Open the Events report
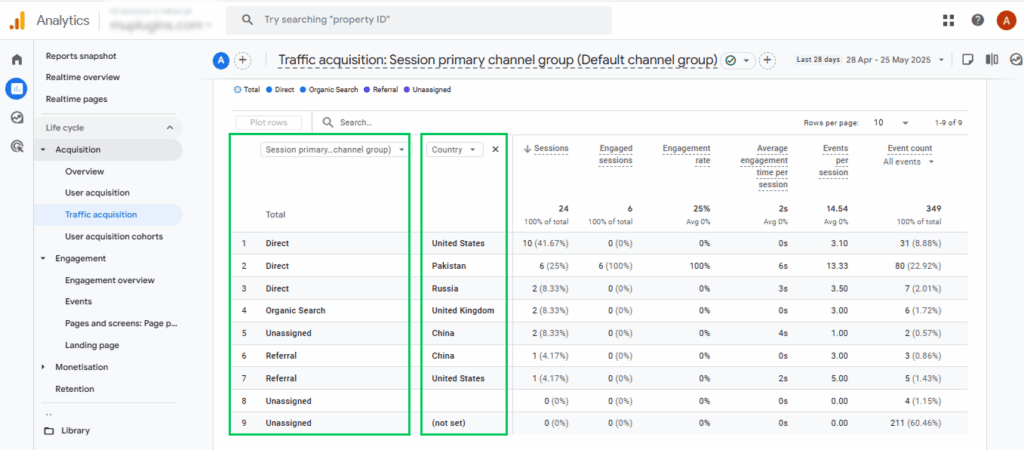 pos(78,302)
